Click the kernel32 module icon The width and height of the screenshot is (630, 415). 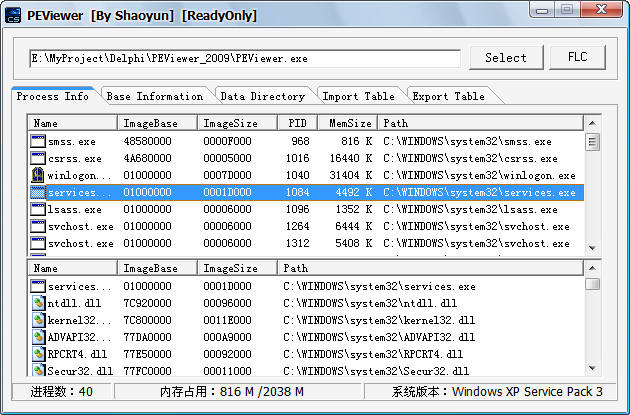pyautogui.click(x=38, y=320)
